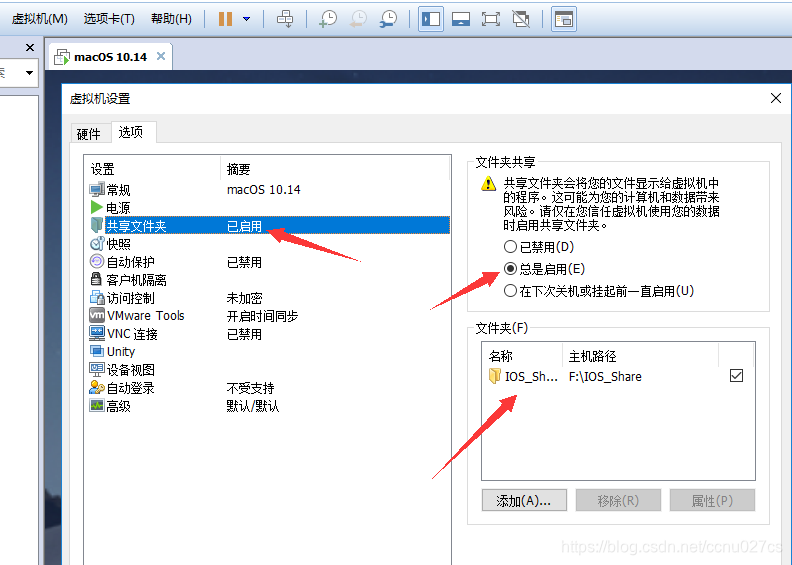
Task: Select the Unity settings row
Action: tap(268, 351)
